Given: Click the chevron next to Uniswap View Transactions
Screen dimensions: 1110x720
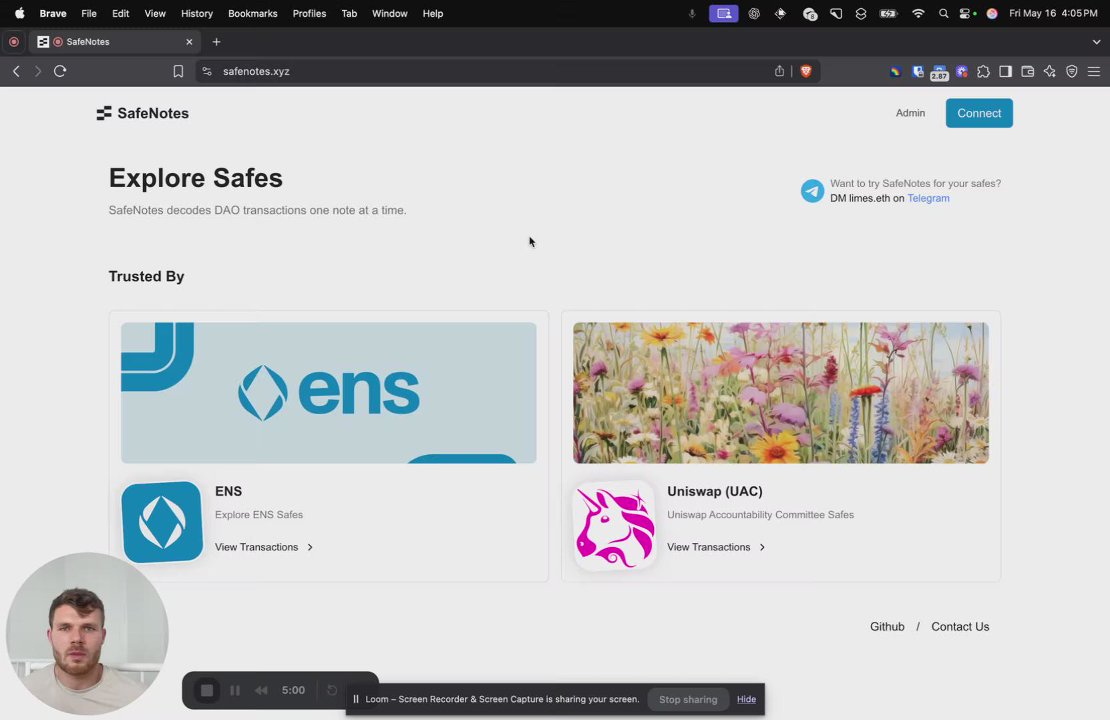Looking at the screenshot, I should (x=762, y=547).
